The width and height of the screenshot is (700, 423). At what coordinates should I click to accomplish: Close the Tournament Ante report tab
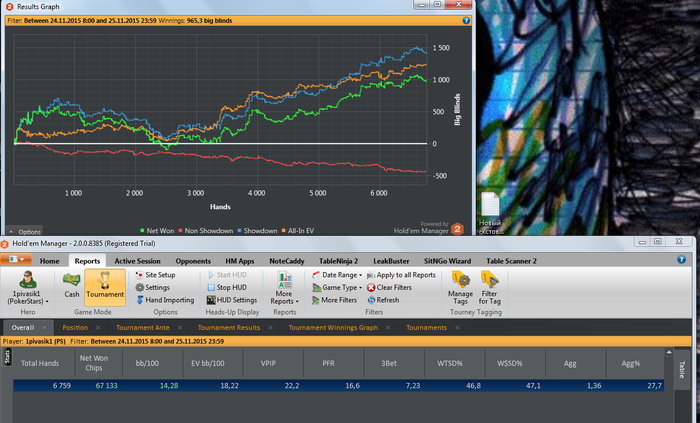179,328
